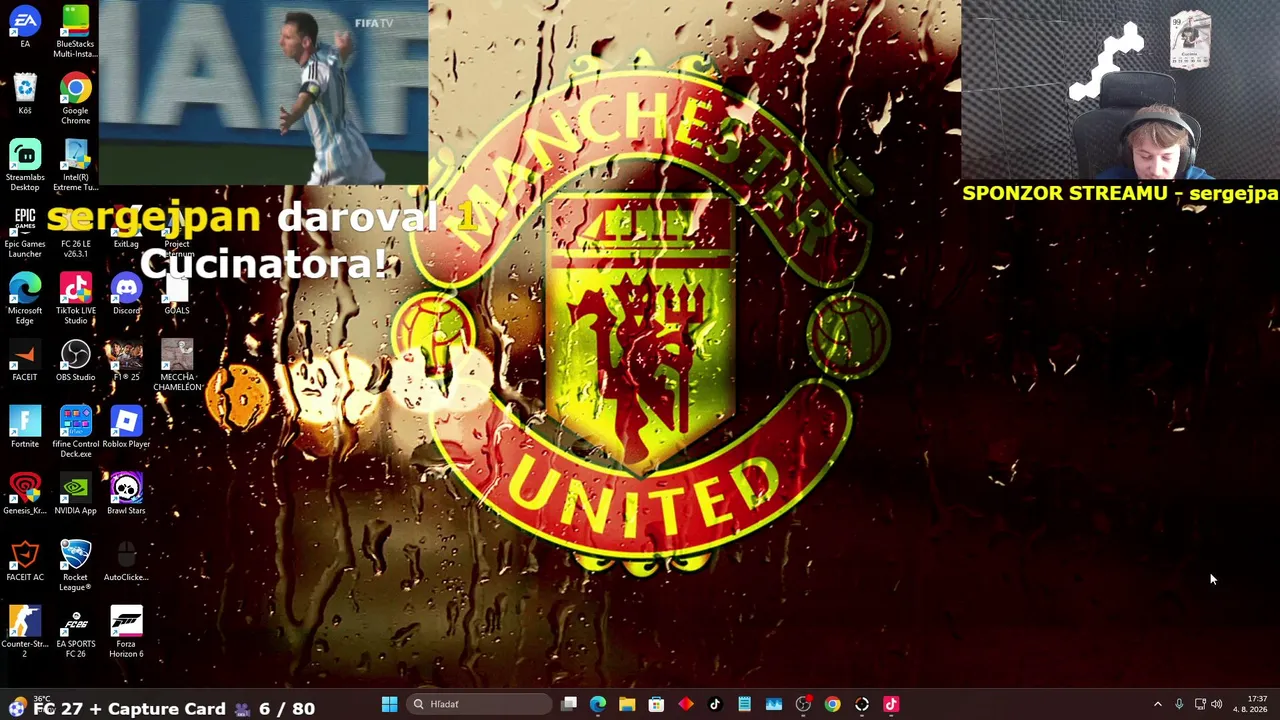This screenshot has height=720, width=1280.
Task: Select the Discord desktop shortcut
Action: (x=126, y=294)
